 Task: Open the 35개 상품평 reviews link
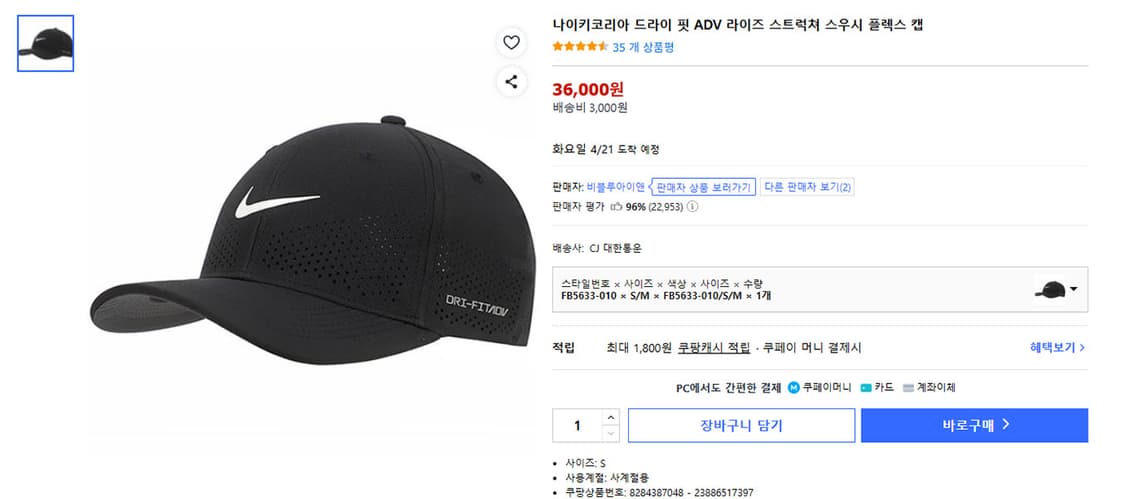[643, 47]
